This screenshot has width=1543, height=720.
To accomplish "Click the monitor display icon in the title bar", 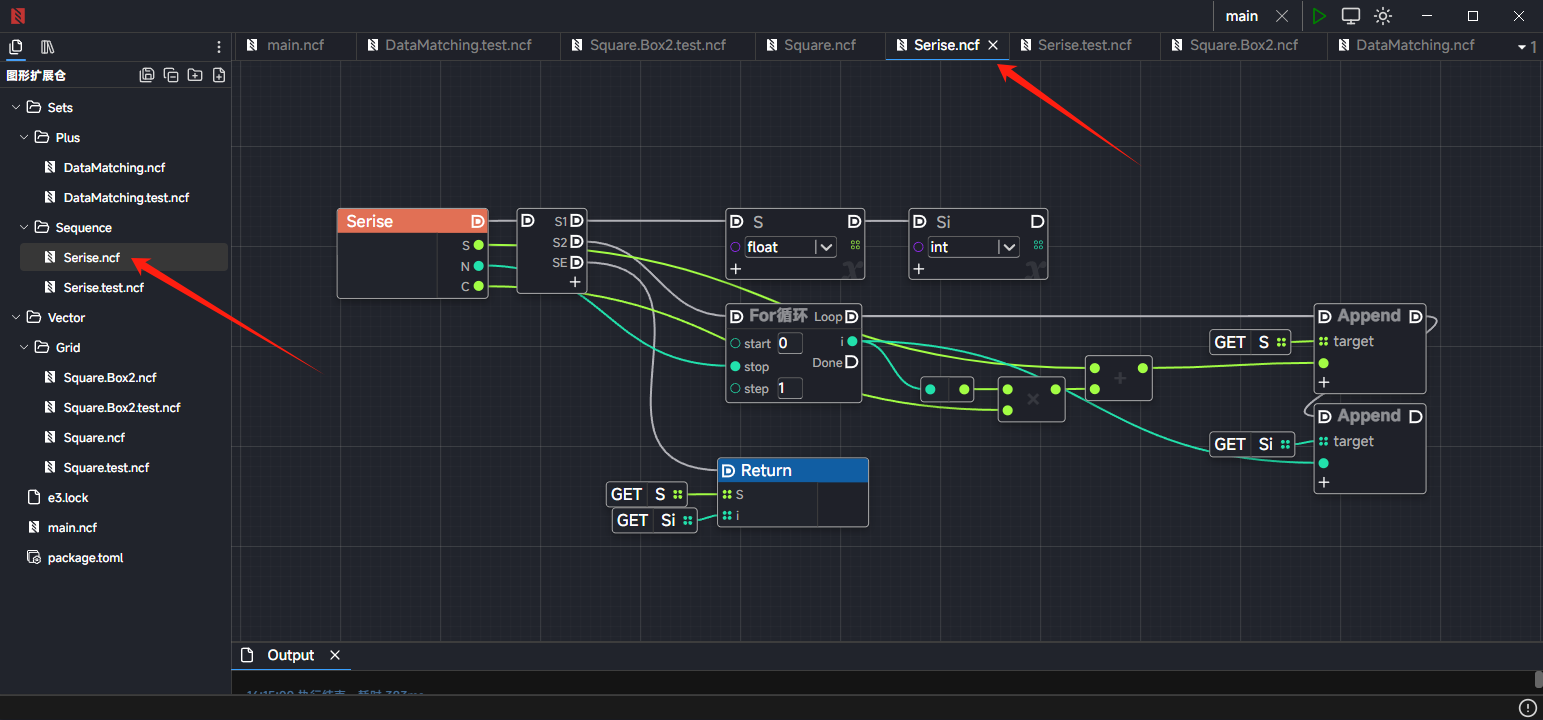I will click(x=1351, y=16).
